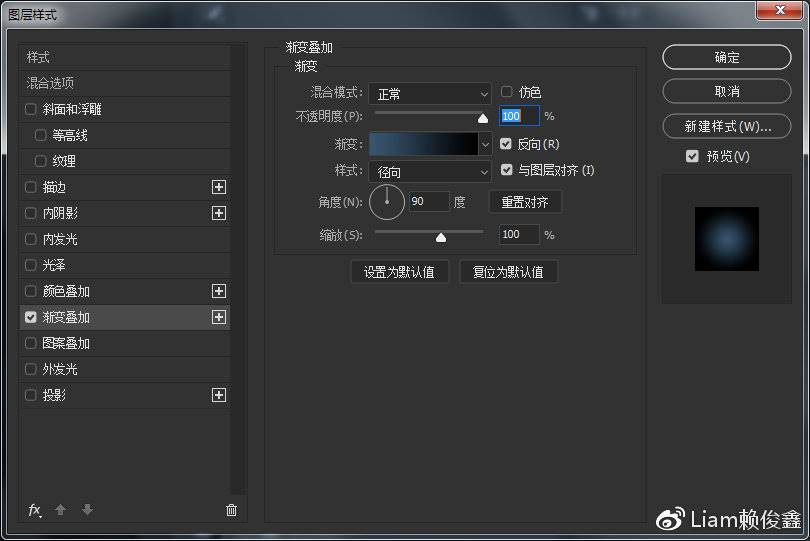Enable the 图案叠加 checkbox
Viewport: 810px width, 541px height.
coord(30,343)
